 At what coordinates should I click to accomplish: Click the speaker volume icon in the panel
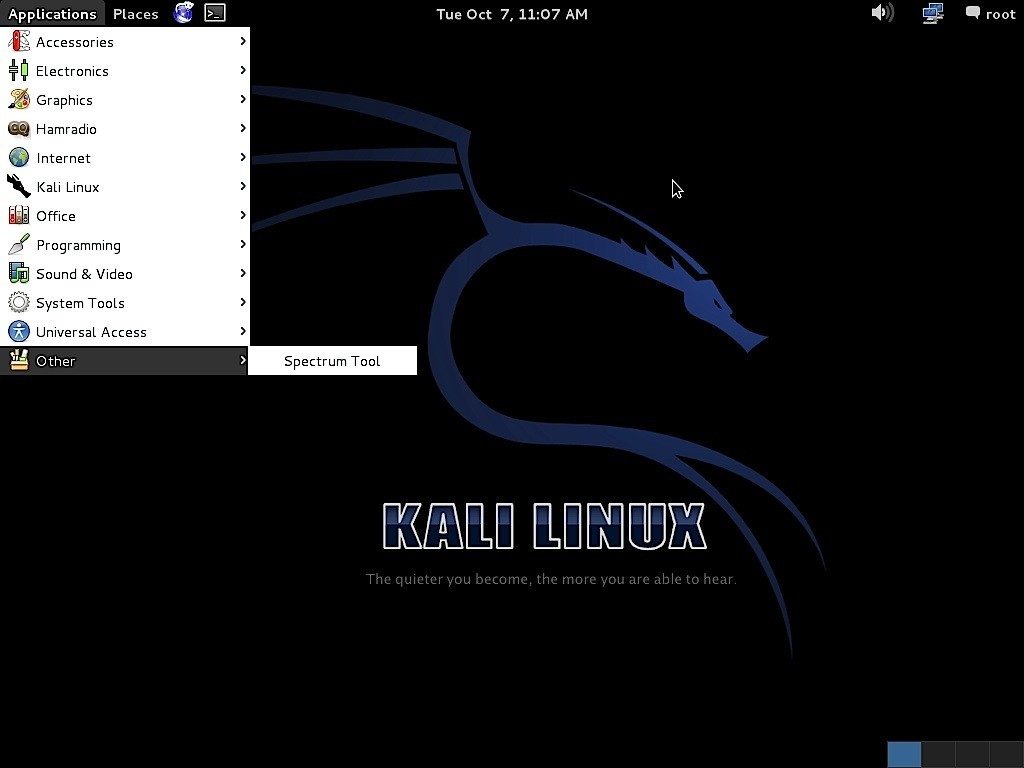(882, 13)
